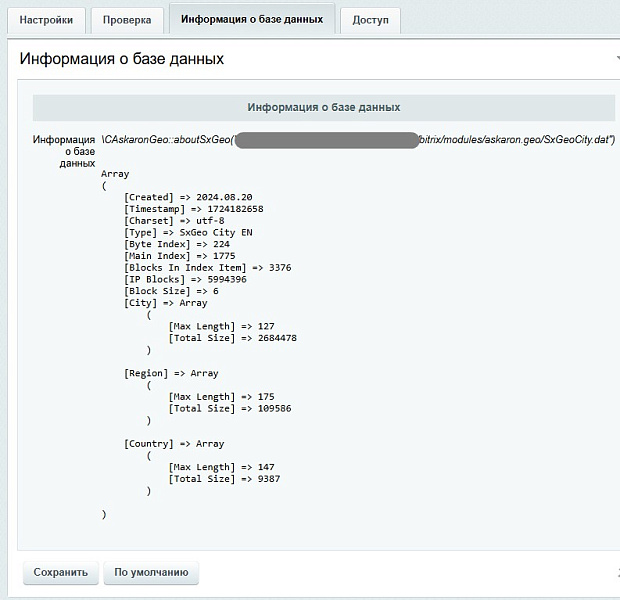This screenshot has height=600, width=620.
Task: Go to the Доступ tab
Action: (370, 20)
